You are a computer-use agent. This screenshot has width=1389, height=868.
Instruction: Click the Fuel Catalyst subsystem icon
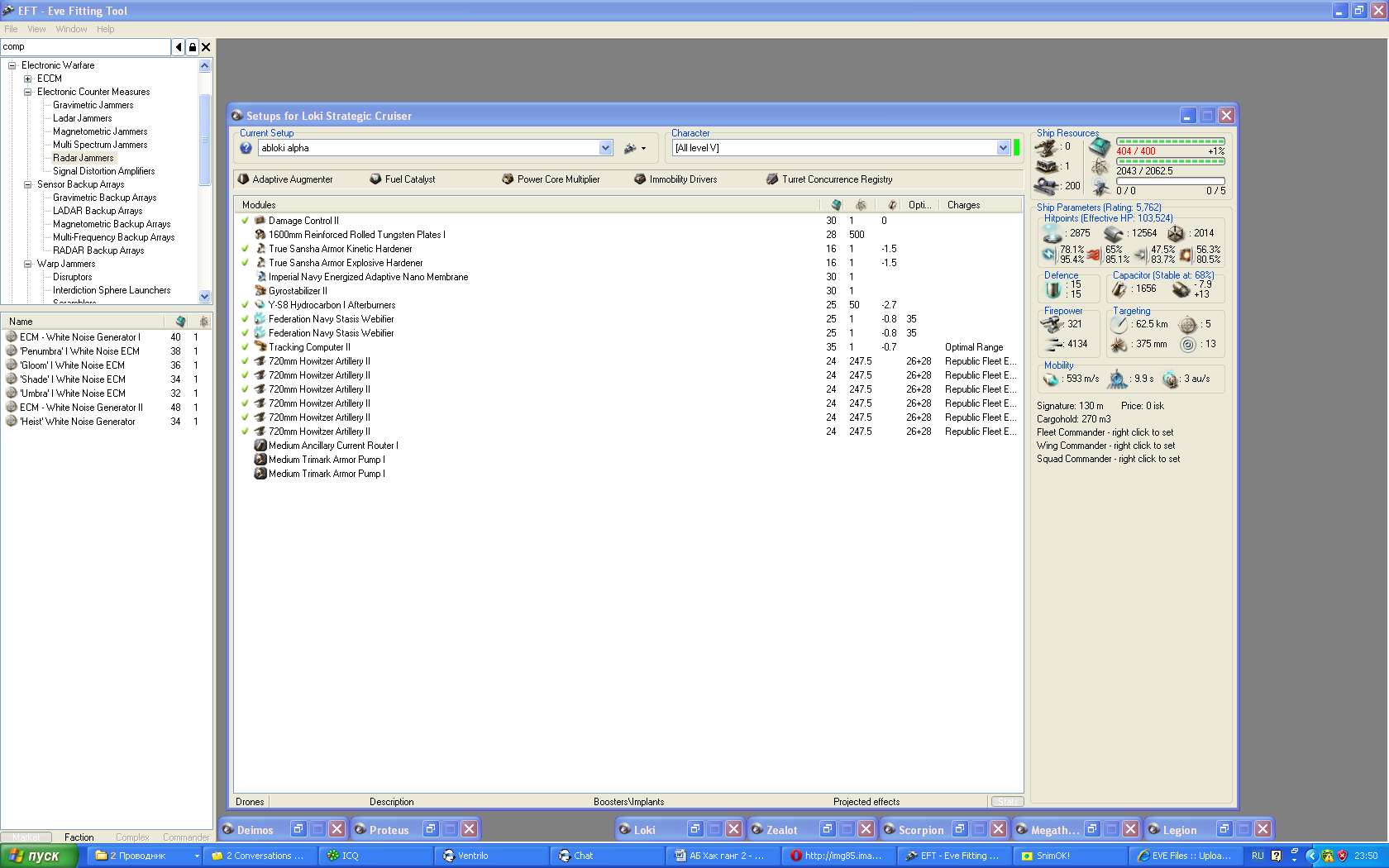(x=375, y=179)
